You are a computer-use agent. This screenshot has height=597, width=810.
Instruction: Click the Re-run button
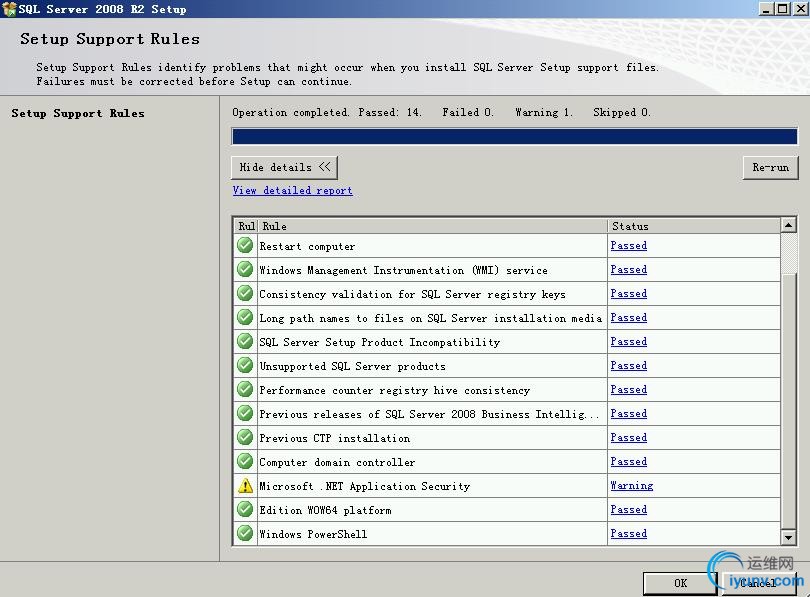pyautogui.click(x=770, y=167)
